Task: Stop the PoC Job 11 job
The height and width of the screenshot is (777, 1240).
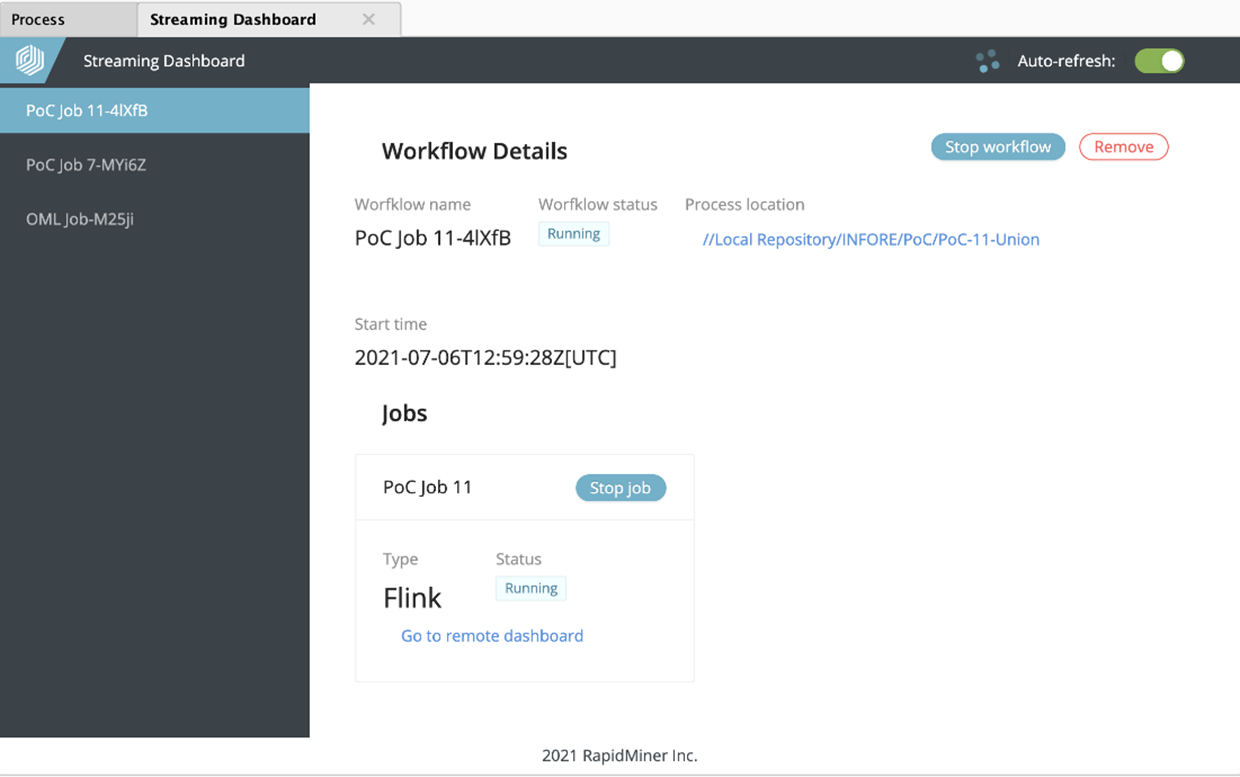Action: [x=620, y=488]
